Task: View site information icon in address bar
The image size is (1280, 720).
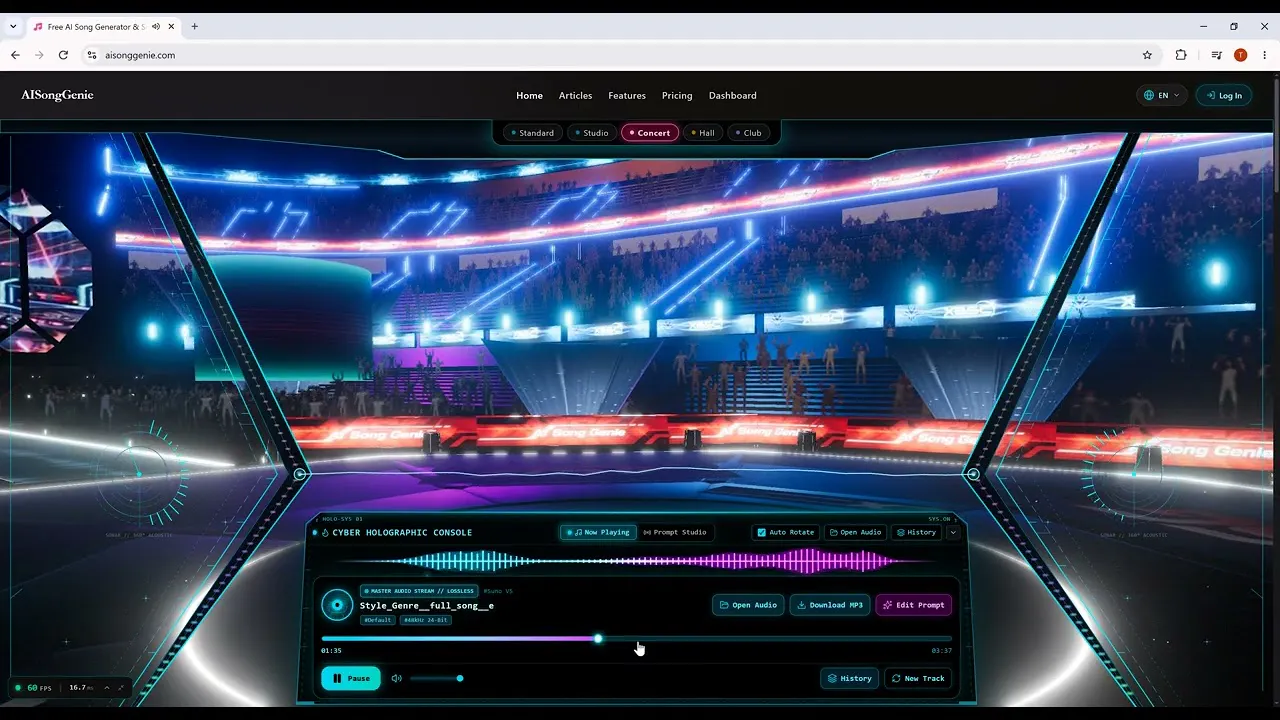Action: coord(92,55)
